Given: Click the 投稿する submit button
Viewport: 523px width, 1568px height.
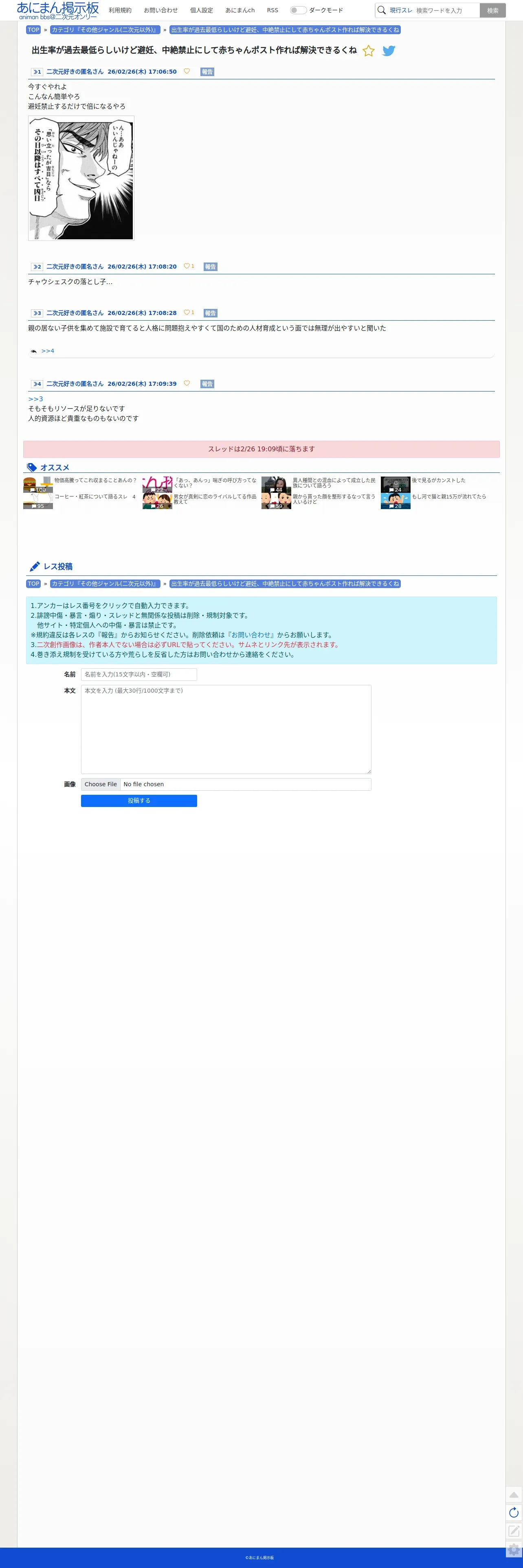Looking at the screenshot, I should click(x=139, y=800).
